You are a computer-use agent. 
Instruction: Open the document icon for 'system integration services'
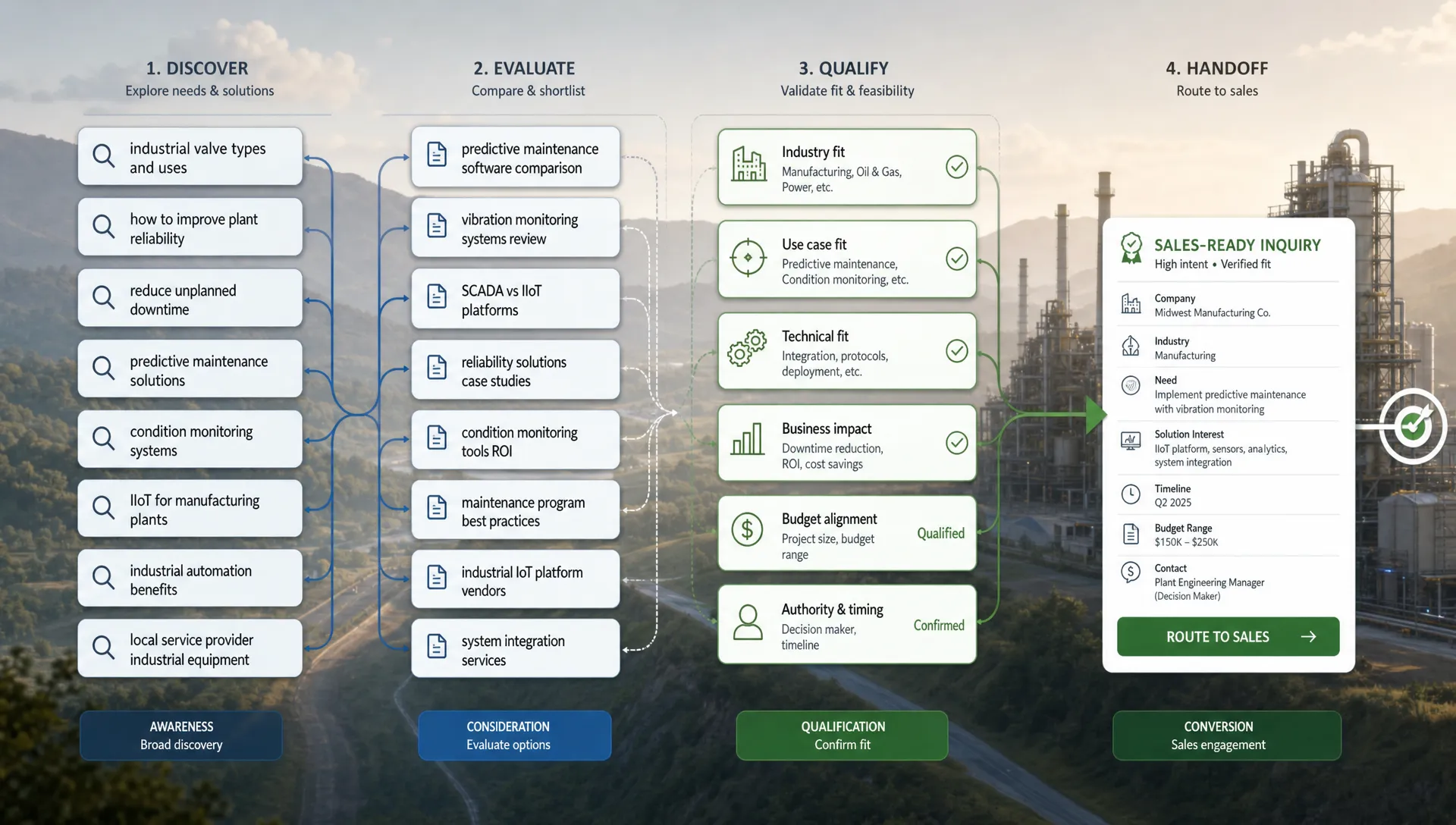pos(437,647)
